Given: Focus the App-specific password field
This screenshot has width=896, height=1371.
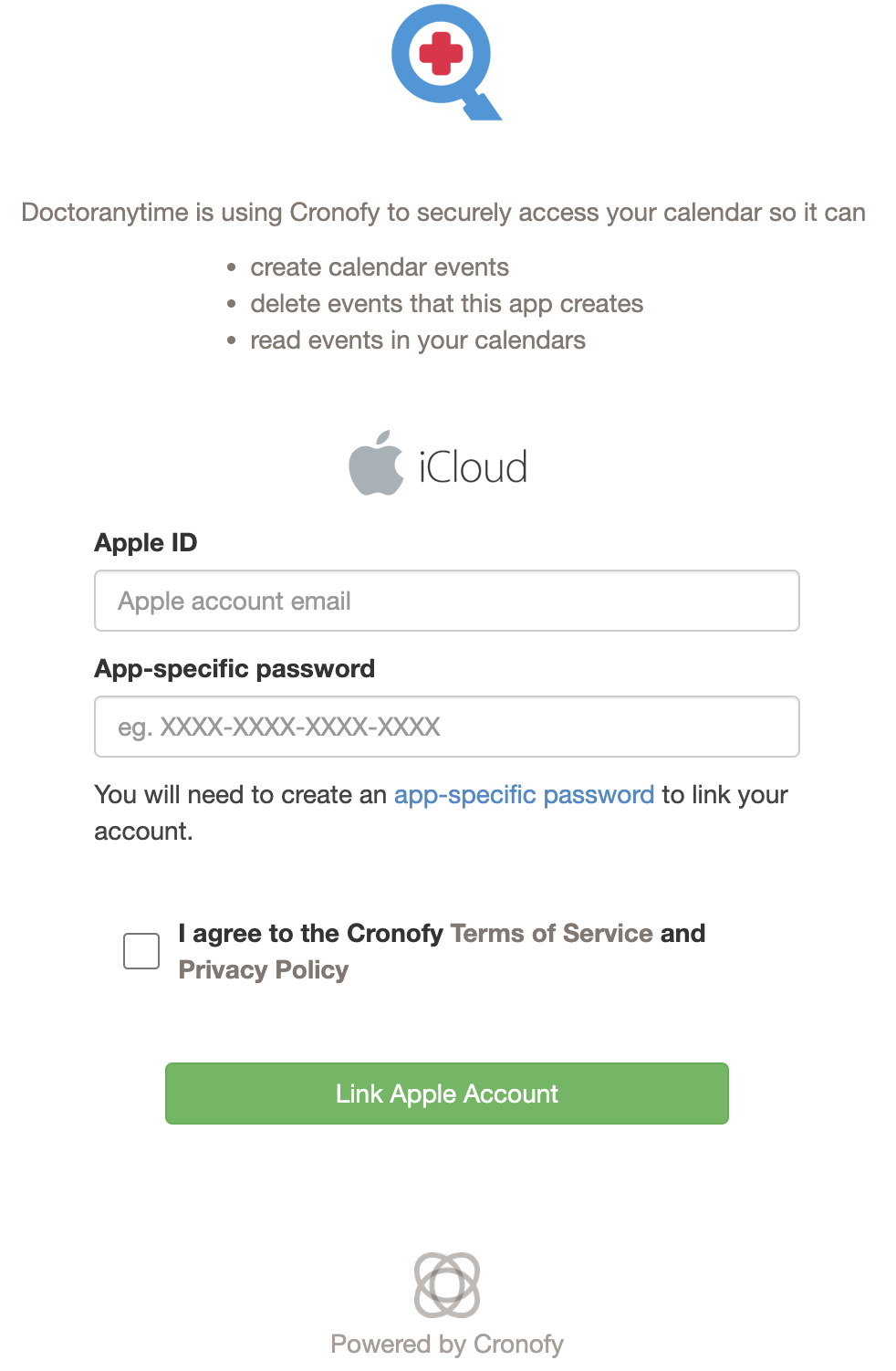Looking at the screenshot, I should point(447,727).
